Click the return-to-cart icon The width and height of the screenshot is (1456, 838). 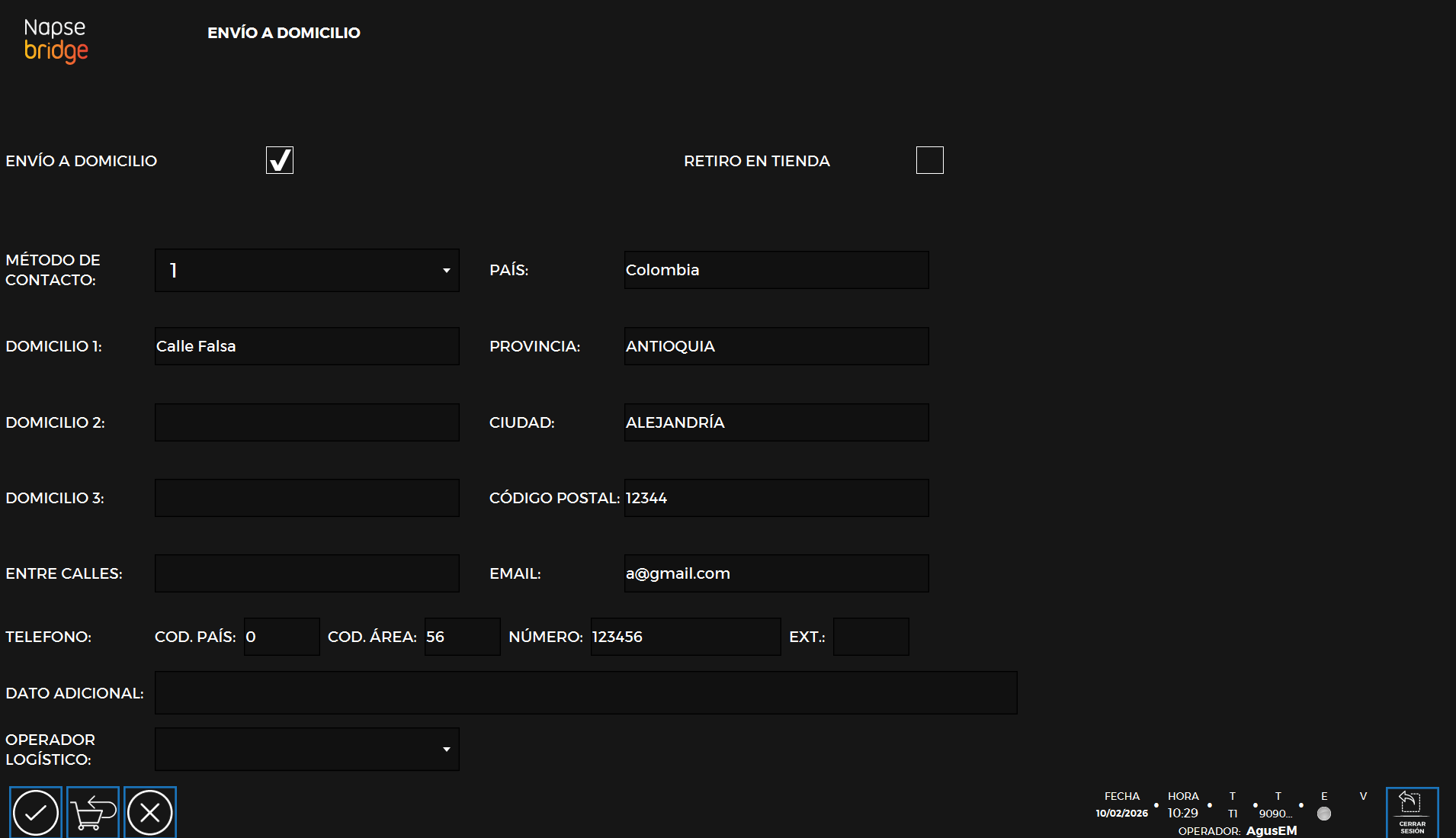(x=93, y=813)
